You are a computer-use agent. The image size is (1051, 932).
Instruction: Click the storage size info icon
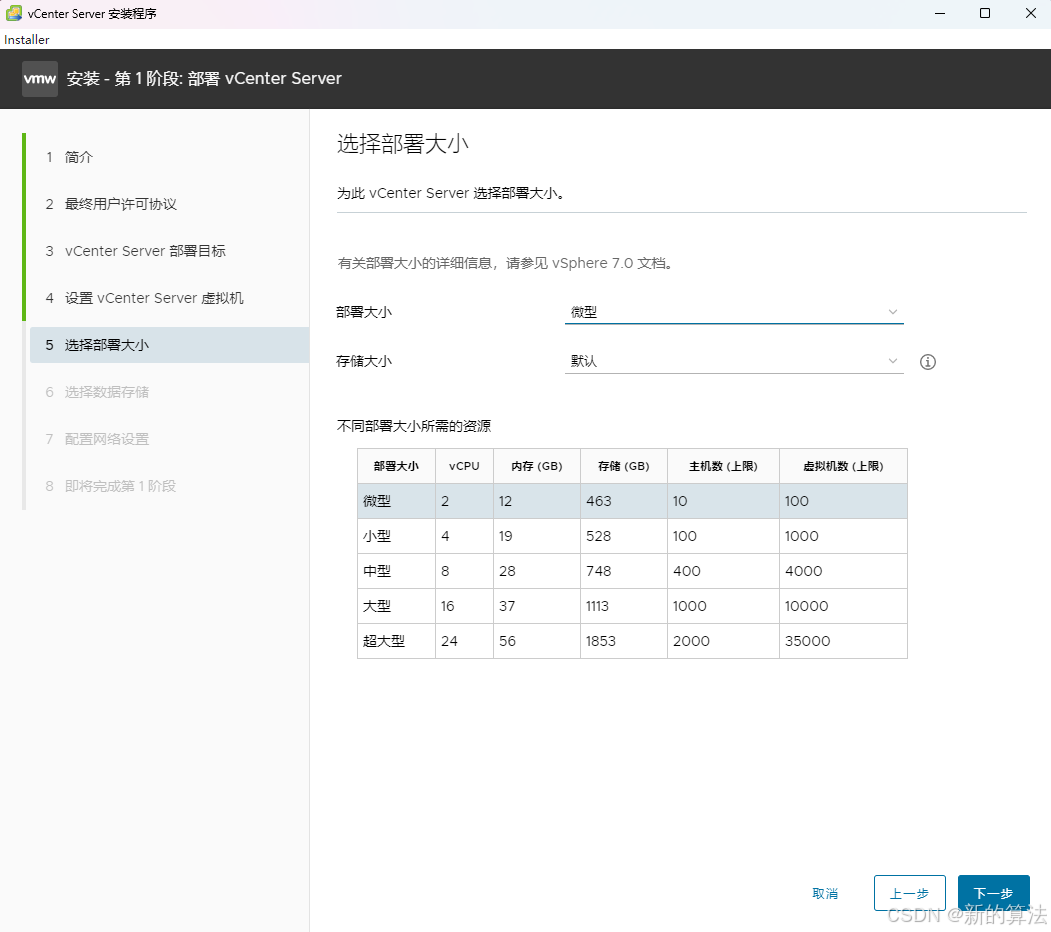coord(928,362)
